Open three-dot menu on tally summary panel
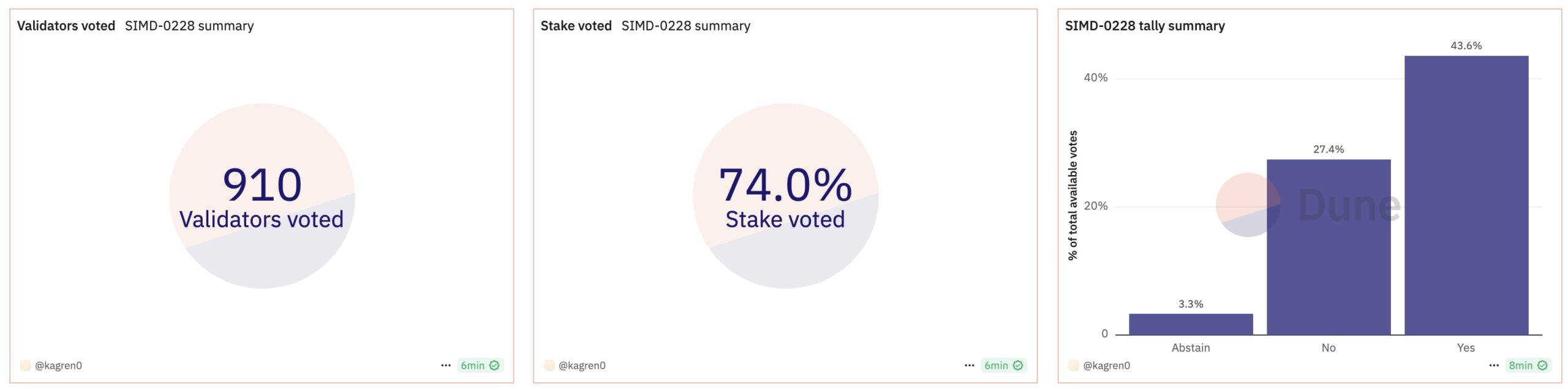The width and height of the screenshot is (1568, 389). click(1493, 365)
